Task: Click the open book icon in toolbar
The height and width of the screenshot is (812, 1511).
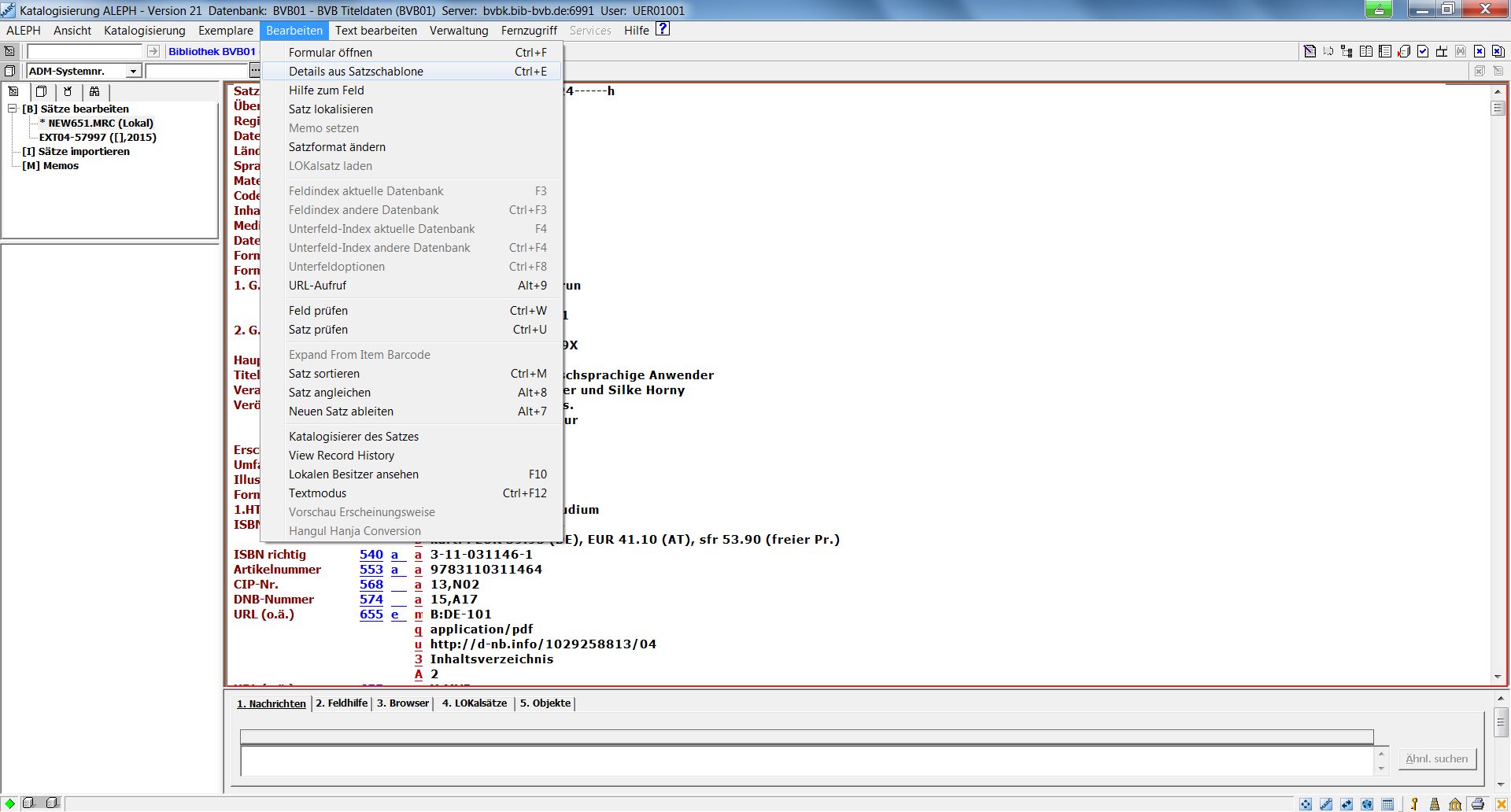Action: coord(1366,51)
